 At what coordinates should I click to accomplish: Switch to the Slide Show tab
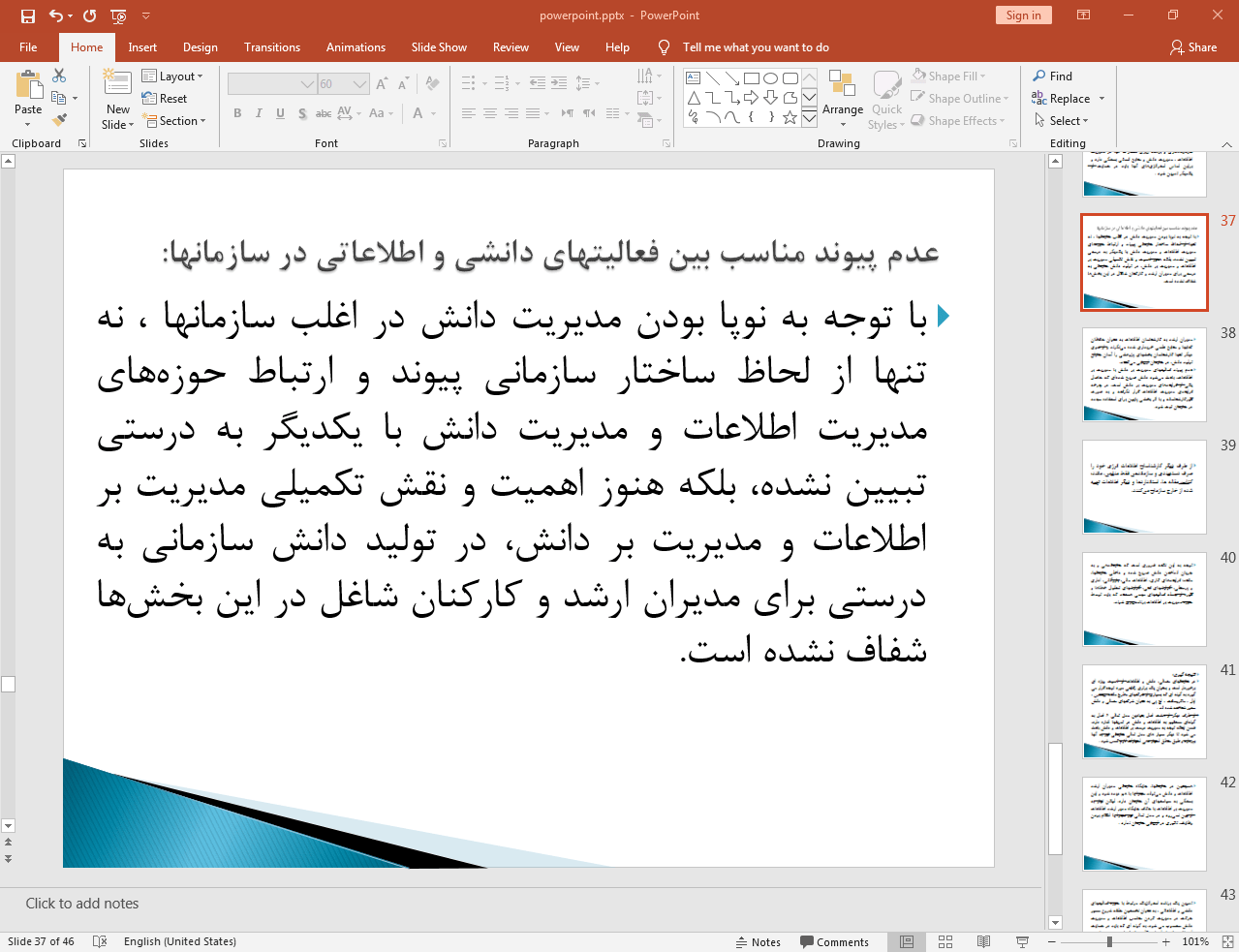(439, 46)
